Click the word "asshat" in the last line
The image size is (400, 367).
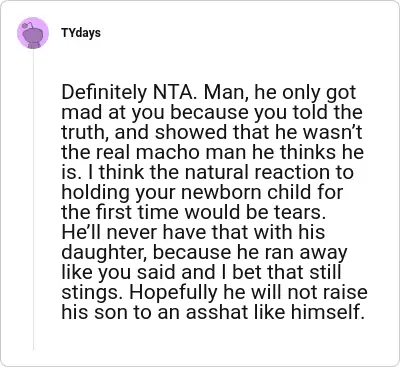210,313
